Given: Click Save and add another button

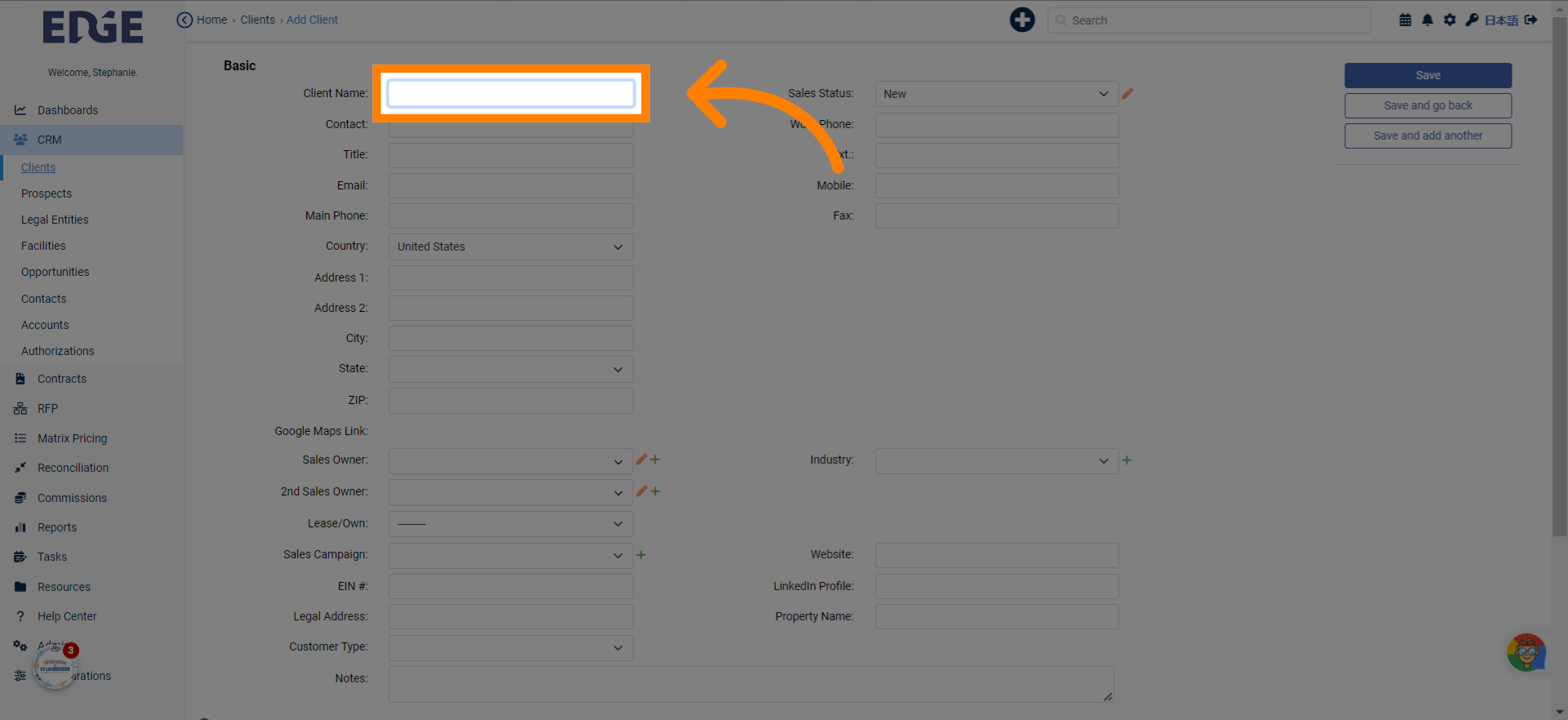Looking at the screenshot, I should tap(1428, 136).
